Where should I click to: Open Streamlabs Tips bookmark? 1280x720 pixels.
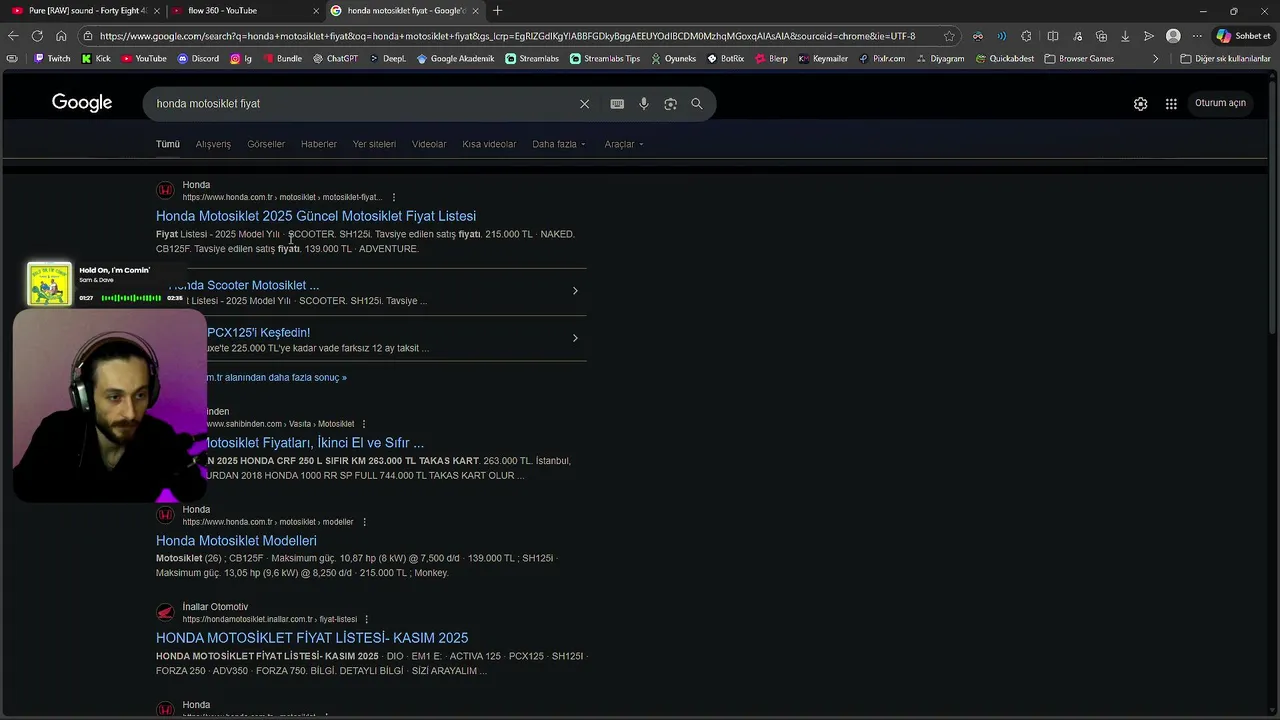coord(605,59)
